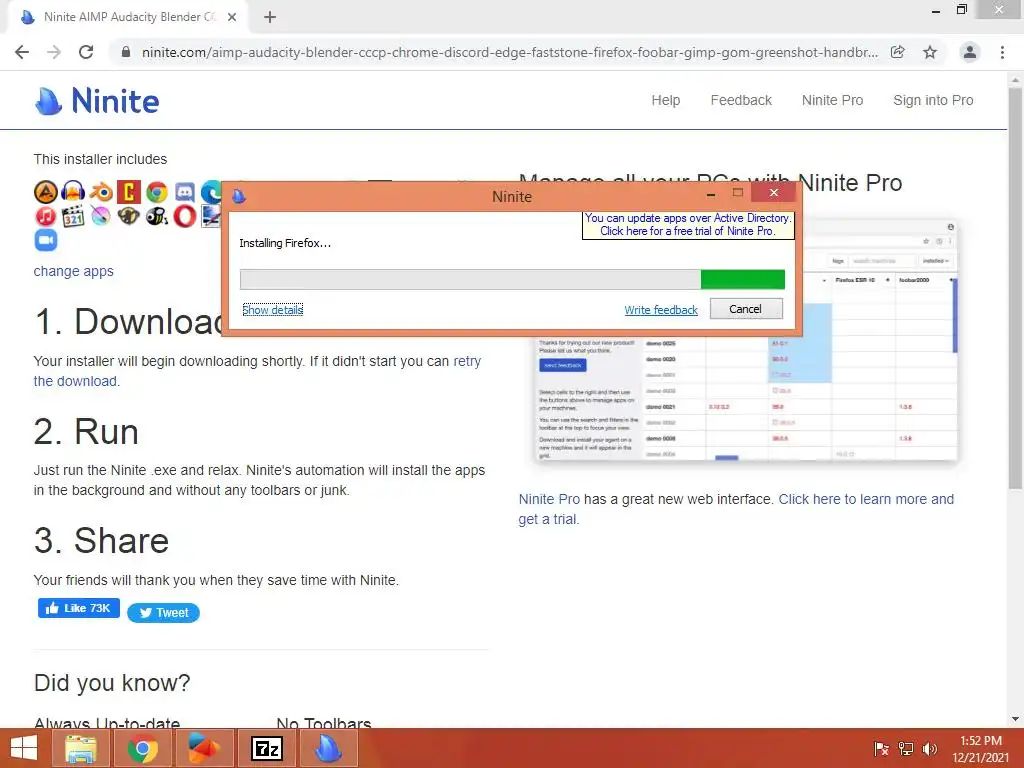
Task: Click the iTunes music note icon
Action: (x=46, y=216)
